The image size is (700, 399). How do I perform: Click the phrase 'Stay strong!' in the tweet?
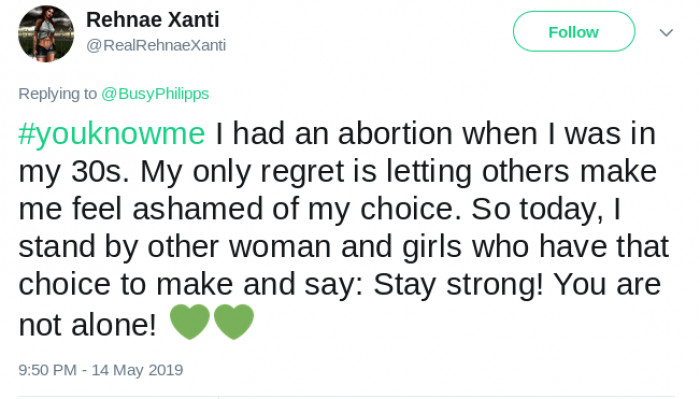click(458, 285)
